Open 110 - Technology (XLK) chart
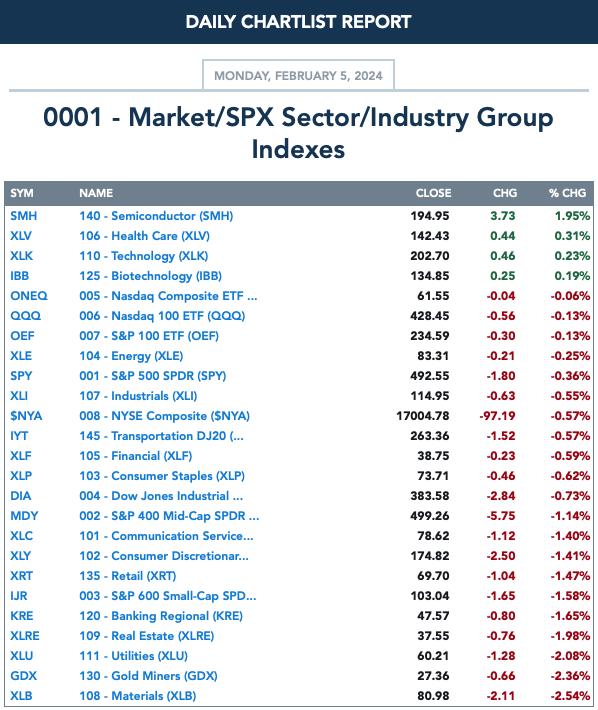The image size is (598, 710). point(144,256)
